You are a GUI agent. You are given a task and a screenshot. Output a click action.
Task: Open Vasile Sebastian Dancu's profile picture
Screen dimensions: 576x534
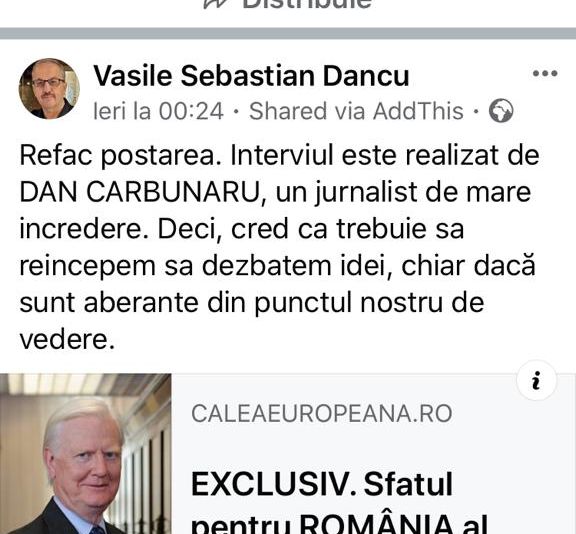tap(49, 89)
